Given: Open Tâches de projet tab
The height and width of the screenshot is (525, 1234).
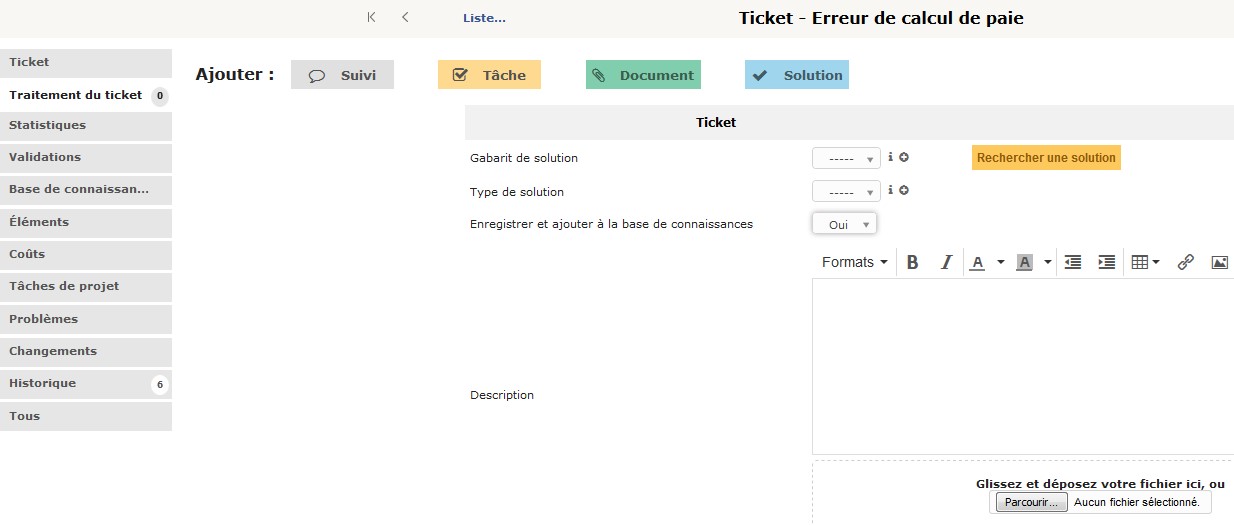Looking at the screenshot, I should (x=86, y=287).
